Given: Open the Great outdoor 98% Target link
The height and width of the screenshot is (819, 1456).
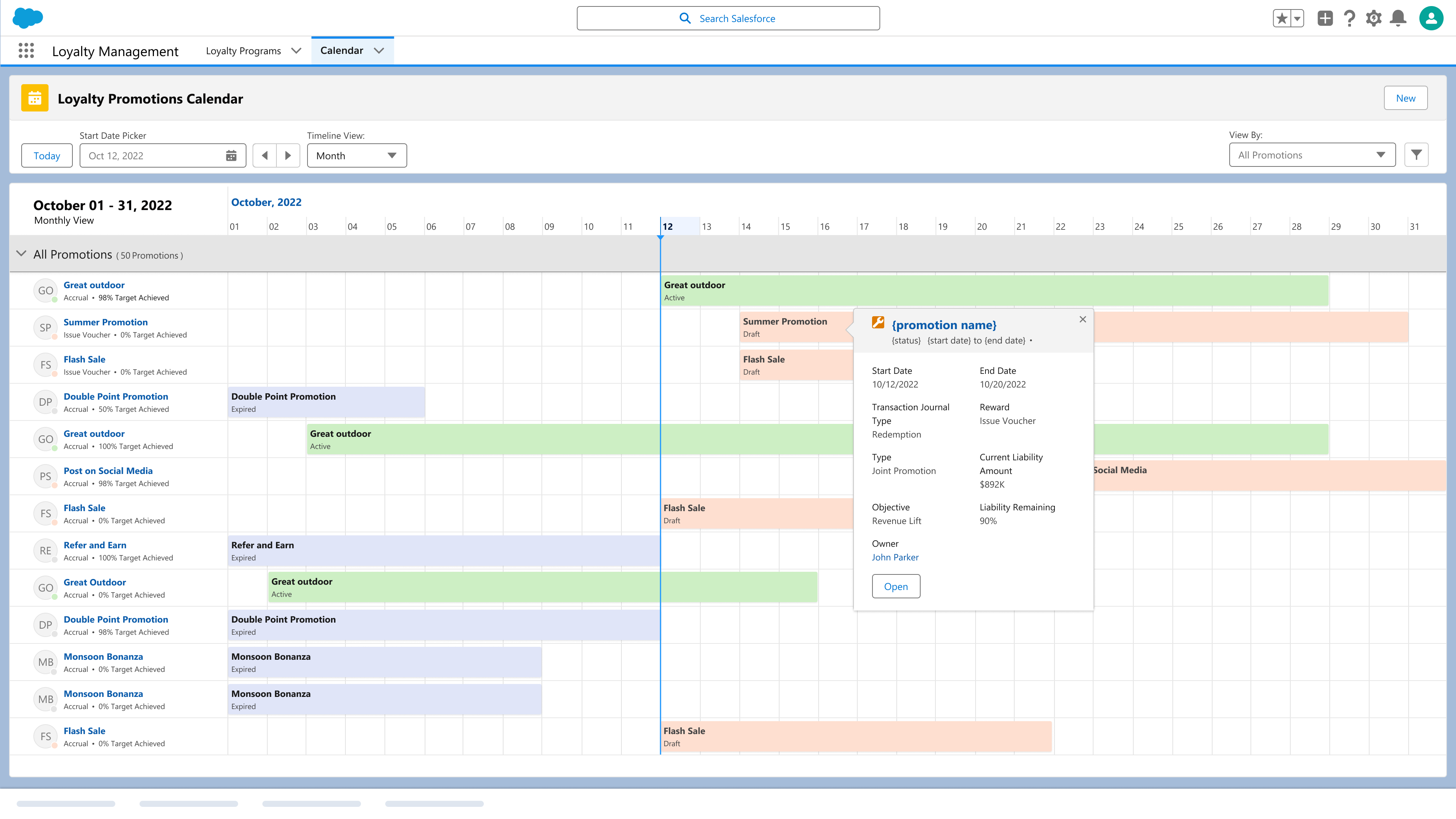Looking at the screenshot, I should click(x=94, y=285).
